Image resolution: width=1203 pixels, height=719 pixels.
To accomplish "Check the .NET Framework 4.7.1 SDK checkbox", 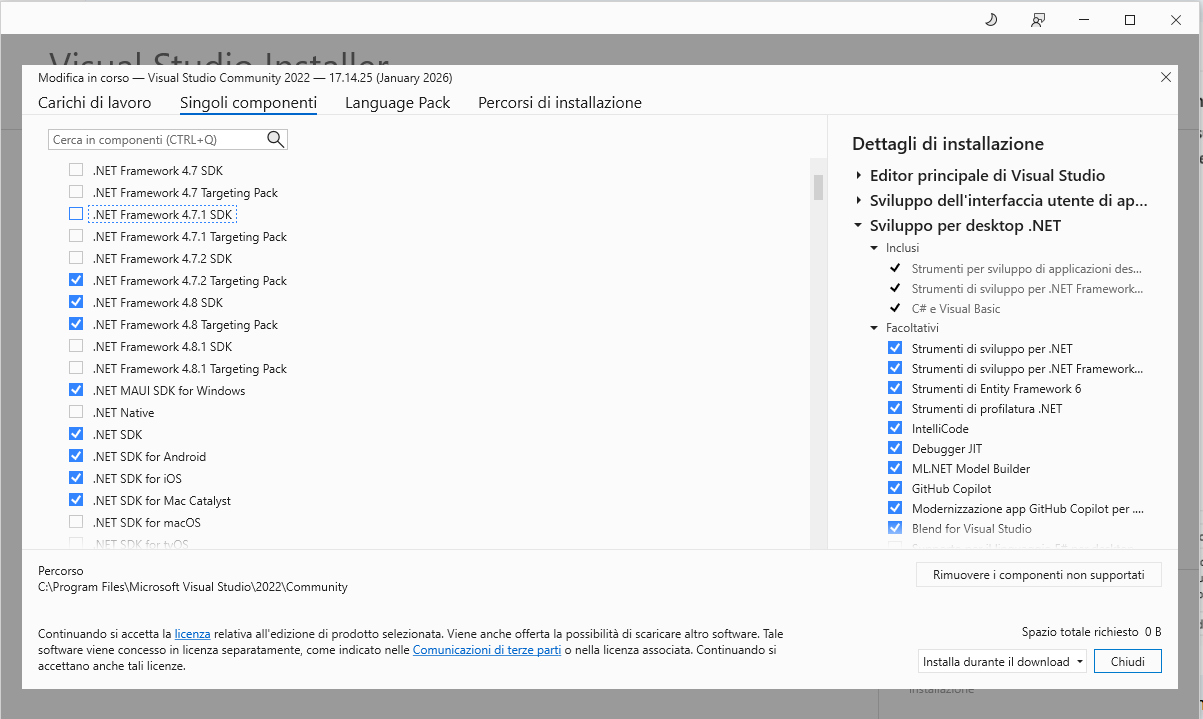I will 76,214.
